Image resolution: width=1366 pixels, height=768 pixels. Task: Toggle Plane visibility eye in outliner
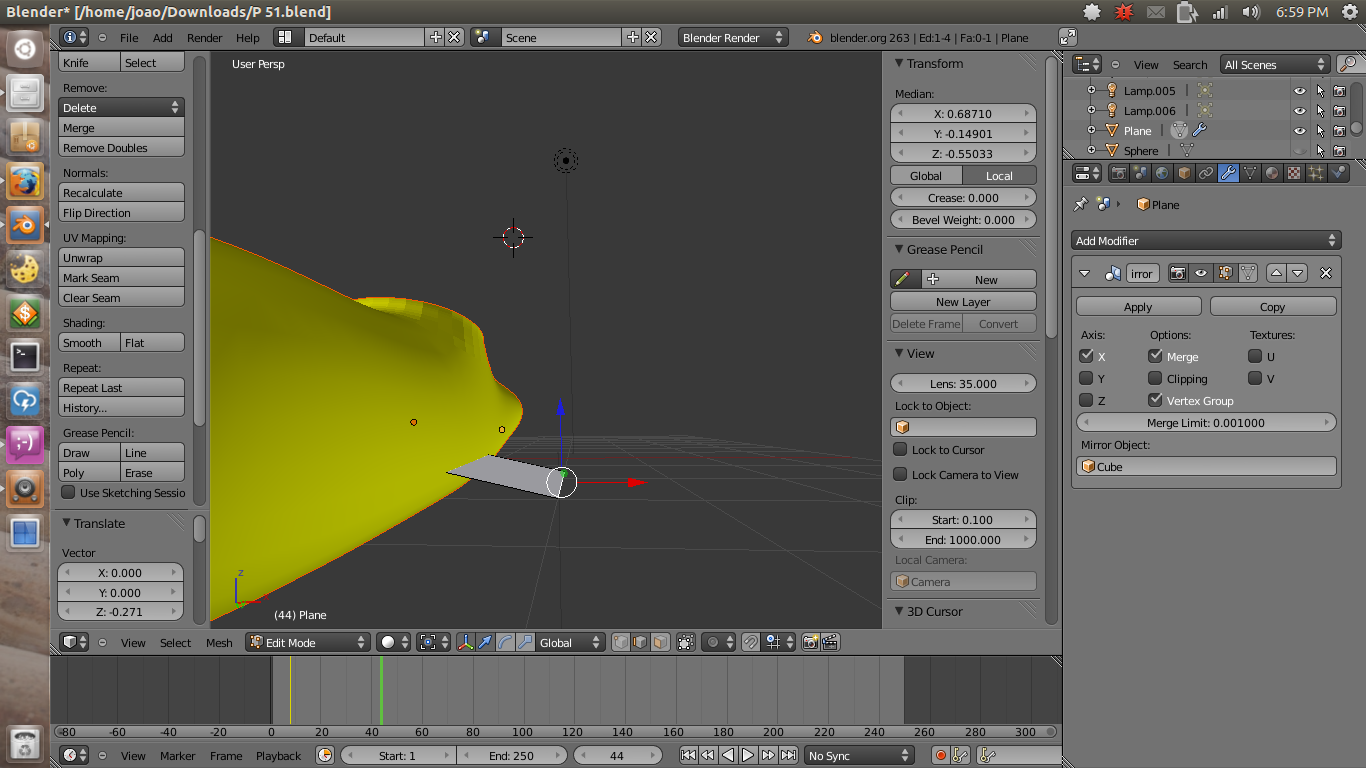pos(1300,130)
